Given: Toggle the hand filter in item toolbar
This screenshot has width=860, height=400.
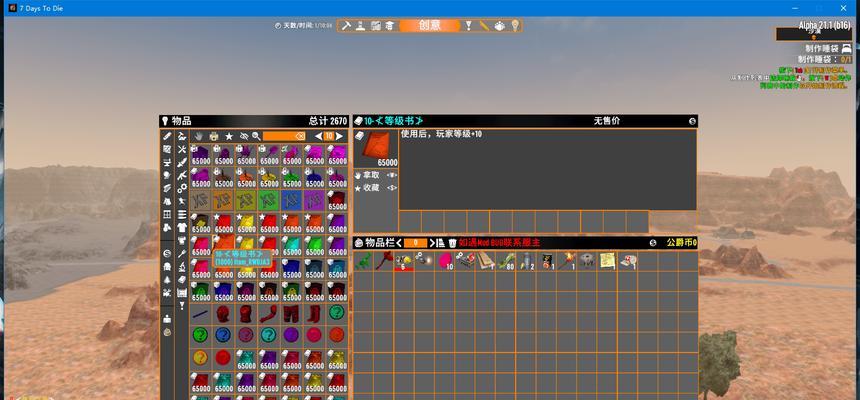Looking at the screenshot, I should [x=199, y=136].
